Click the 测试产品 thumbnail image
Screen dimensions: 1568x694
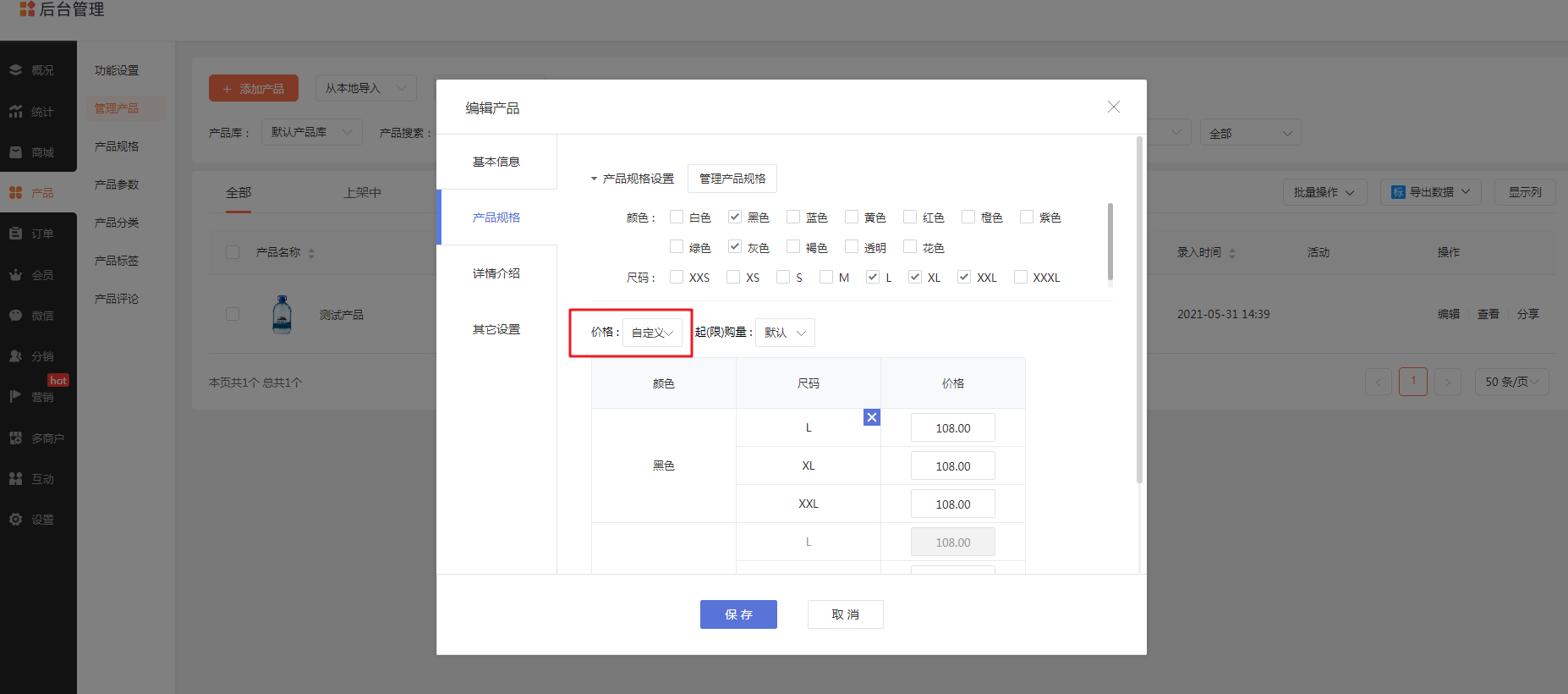[282, 314]
